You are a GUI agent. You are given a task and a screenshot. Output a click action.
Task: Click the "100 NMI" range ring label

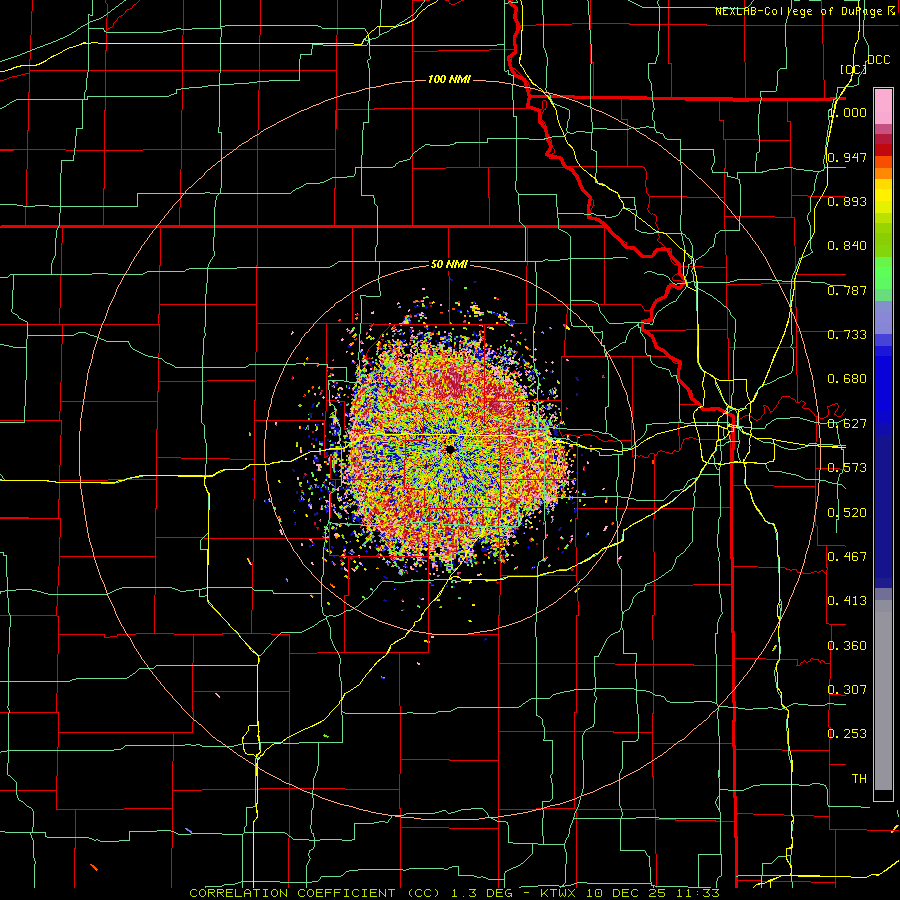coord(449,79)
